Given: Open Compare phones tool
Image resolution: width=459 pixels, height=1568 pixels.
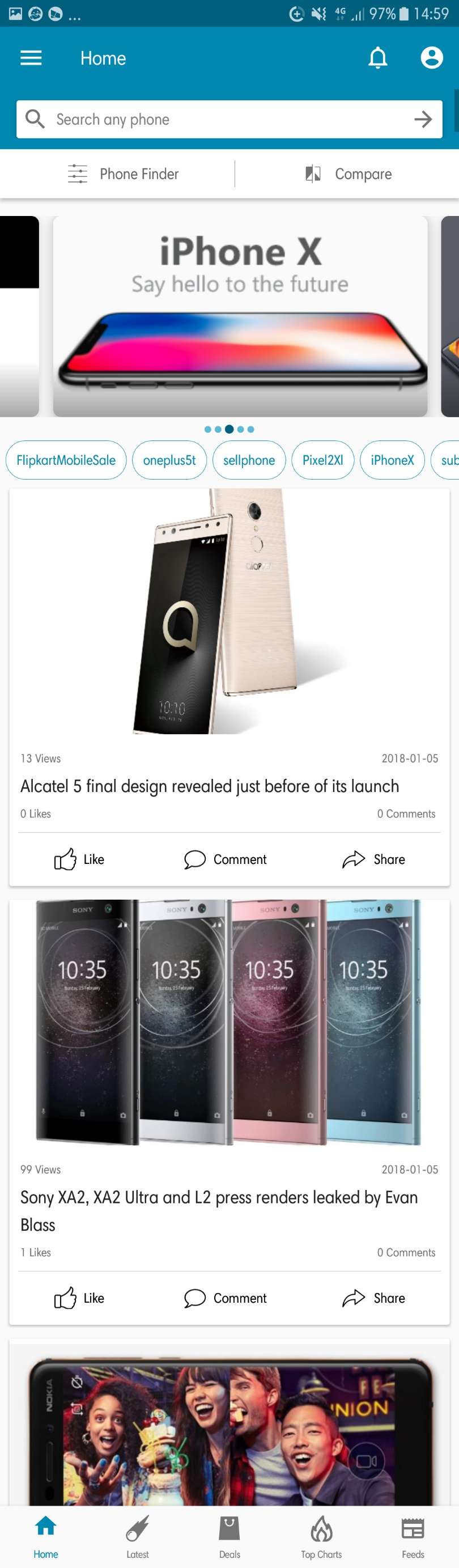Looking at the screenshot, I should pos(348,174).
